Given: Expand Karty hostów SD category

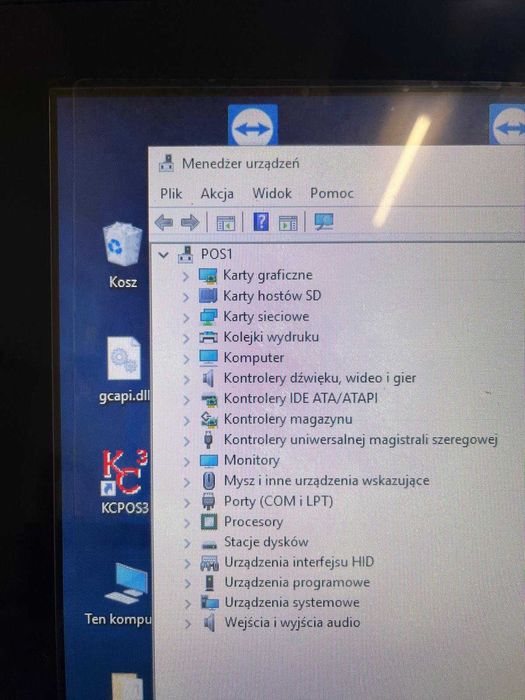Looking at the screenshot, I should [x=186, y=297].
